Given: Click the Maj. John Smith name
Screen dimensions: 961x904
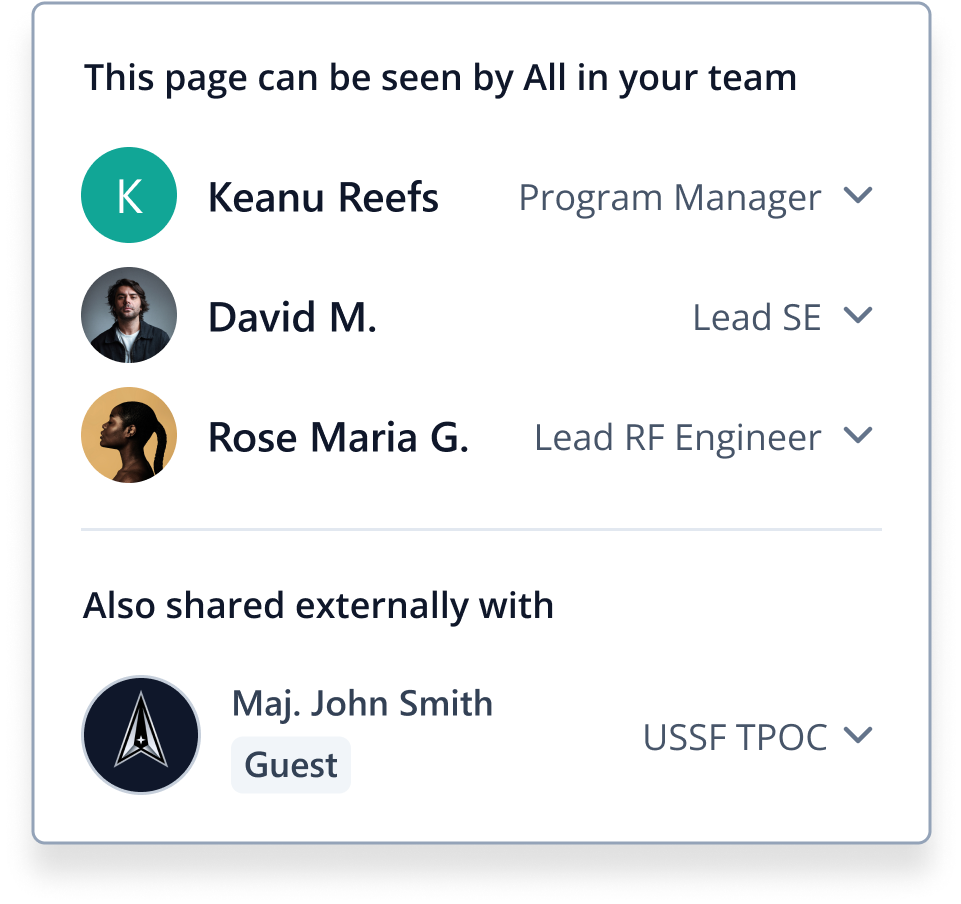Looking at the screenshot, I should [x=362, y=703].
